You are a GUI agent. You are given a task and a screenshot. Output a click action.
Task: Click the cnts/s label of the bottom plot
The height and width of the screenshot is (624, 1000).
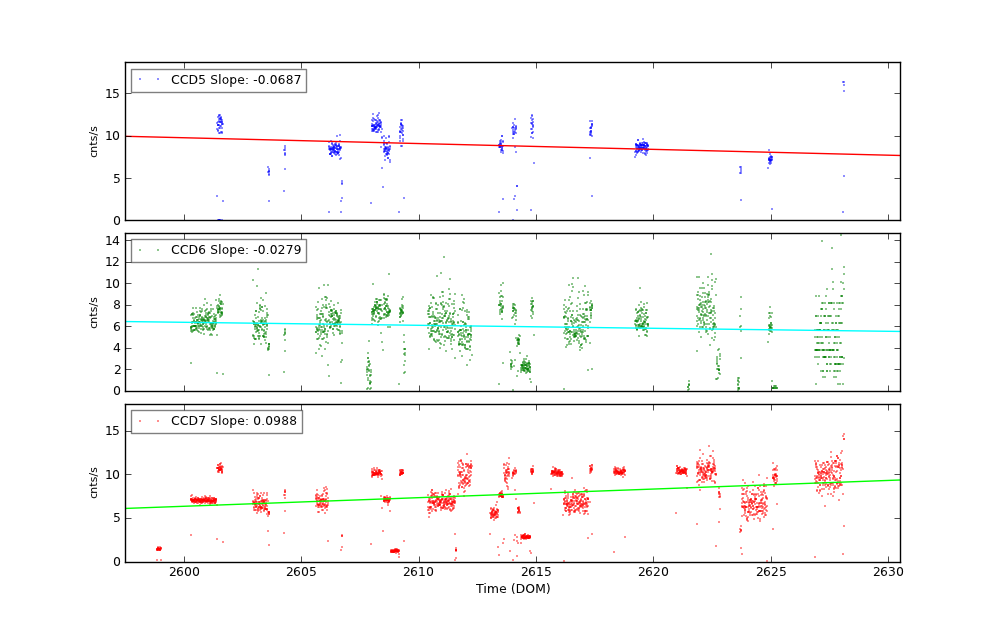tap(94, 483)
